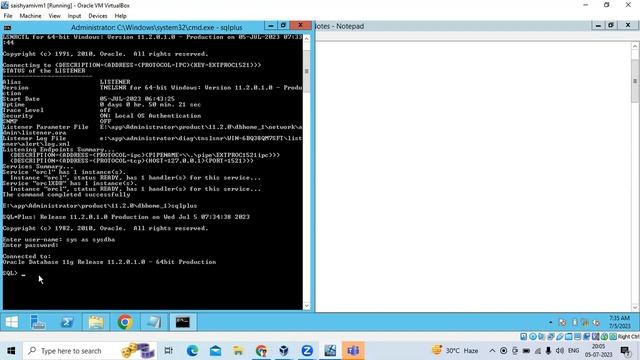Open Chrome in the guest taskbar
The width and height of the screenshot is (640, 360).
pos(125,322)
